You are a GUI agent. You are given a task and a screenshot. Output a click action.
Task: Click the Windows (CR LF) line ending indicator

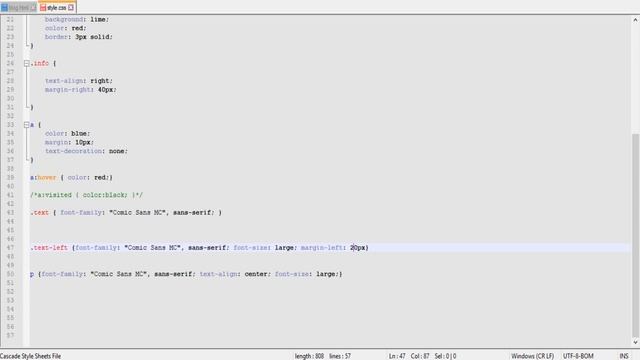point(533,356)
